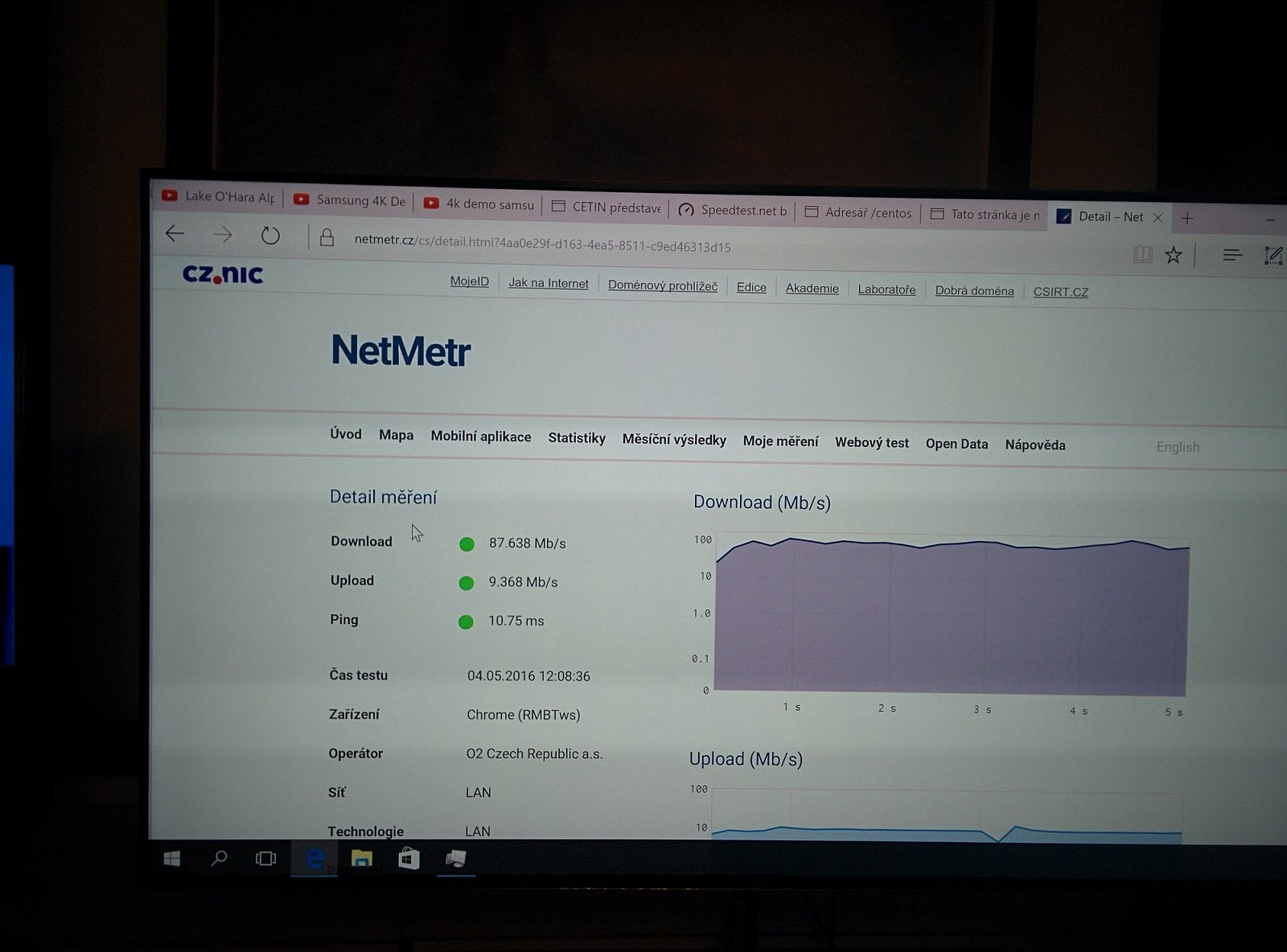Open the Webový test menu item
The width and height of the screenshot is (1287, 952).
pos(872,443)
